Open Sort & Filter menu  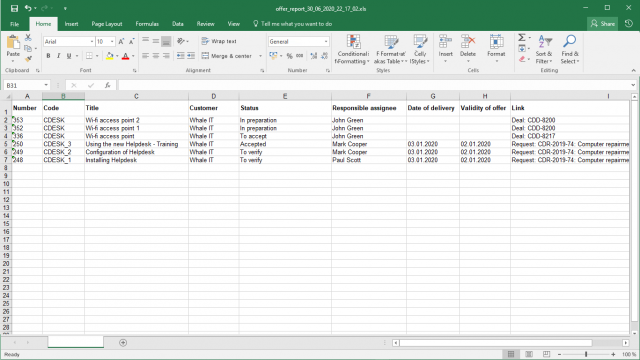pyautogui.click(x=544, y=49)
